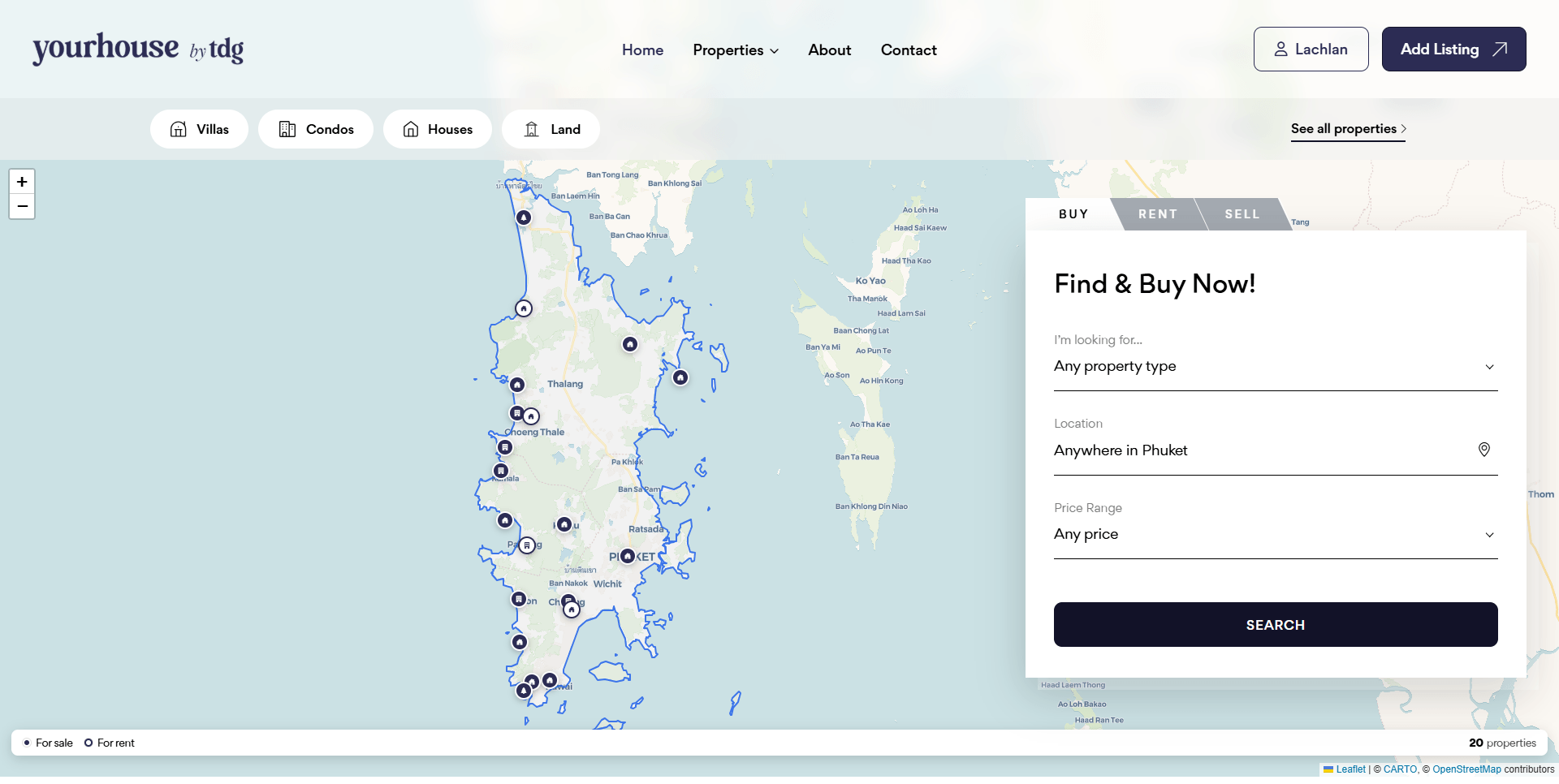The image size is (1559, 784).
Task: Click the villa icon in the Villas chip
Action: (179, 129)
